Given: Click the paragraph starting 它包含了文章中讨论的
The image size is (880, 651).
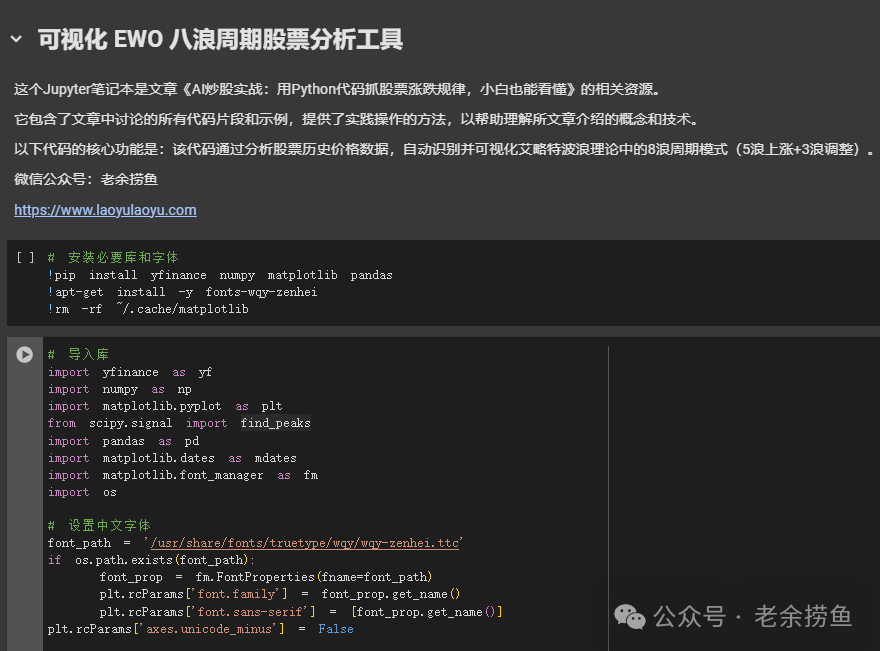Looking at the screenshot, I should (358, 120).
